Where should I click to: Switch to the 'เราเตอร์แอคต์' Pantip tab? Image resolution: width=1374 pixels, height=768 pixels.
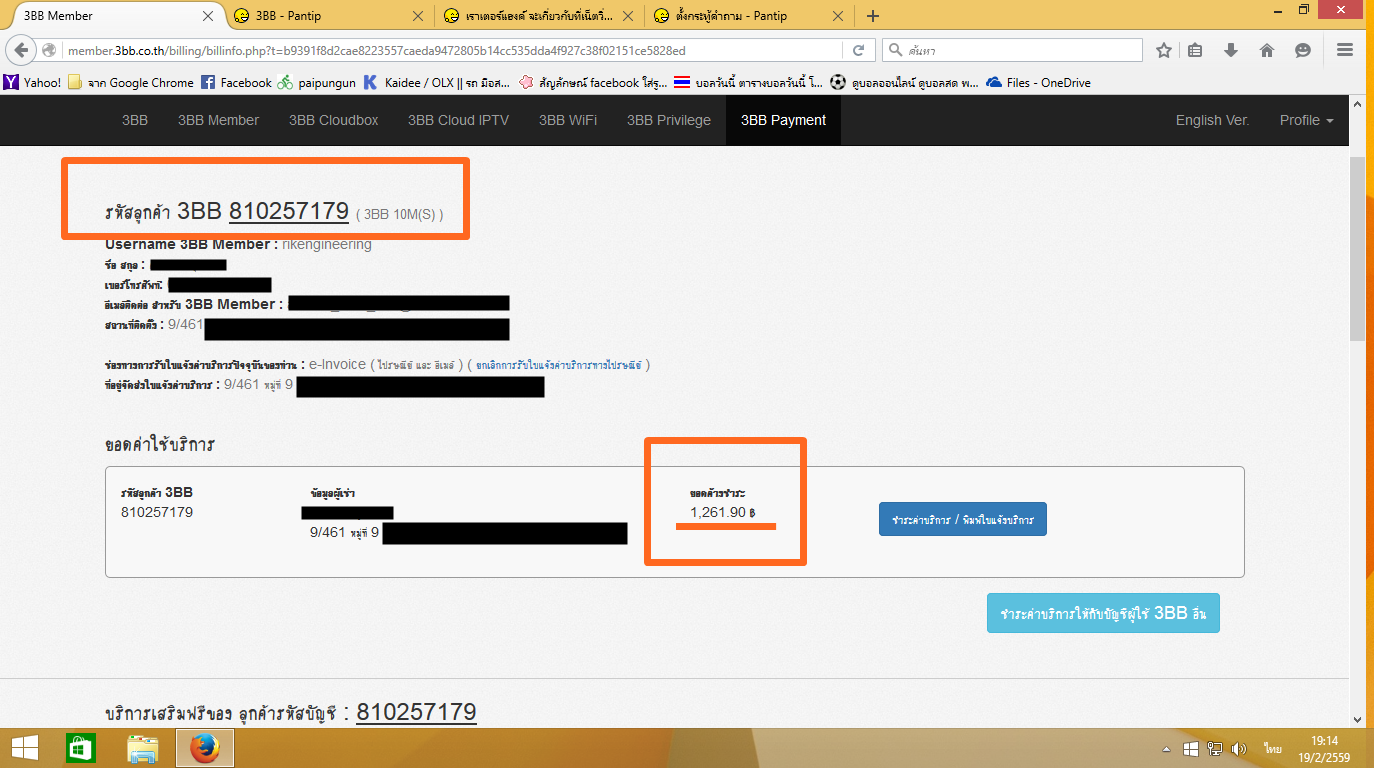coord(539,16)
